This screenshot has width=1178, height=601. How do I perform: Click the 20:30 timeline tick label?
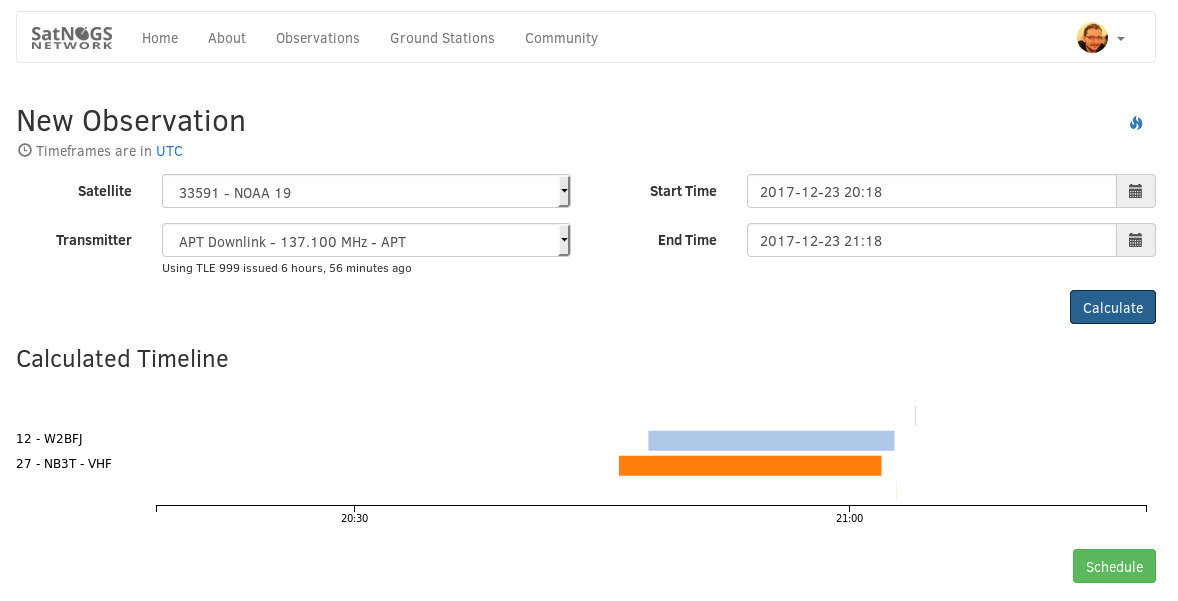tap(355, 518)
